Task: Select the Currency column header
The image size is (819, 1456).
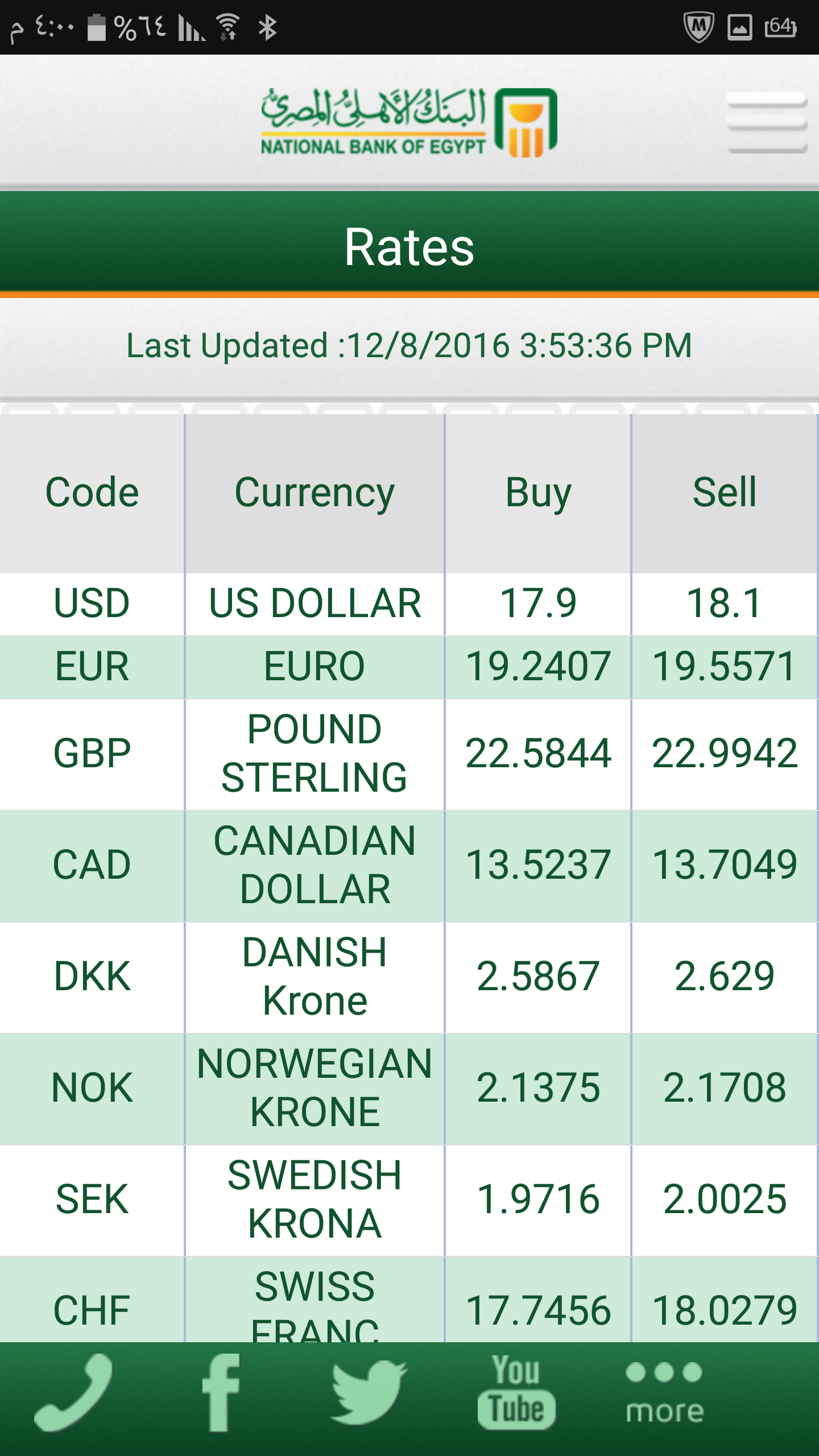Action: pyautogui.click(x=315, y=493)
